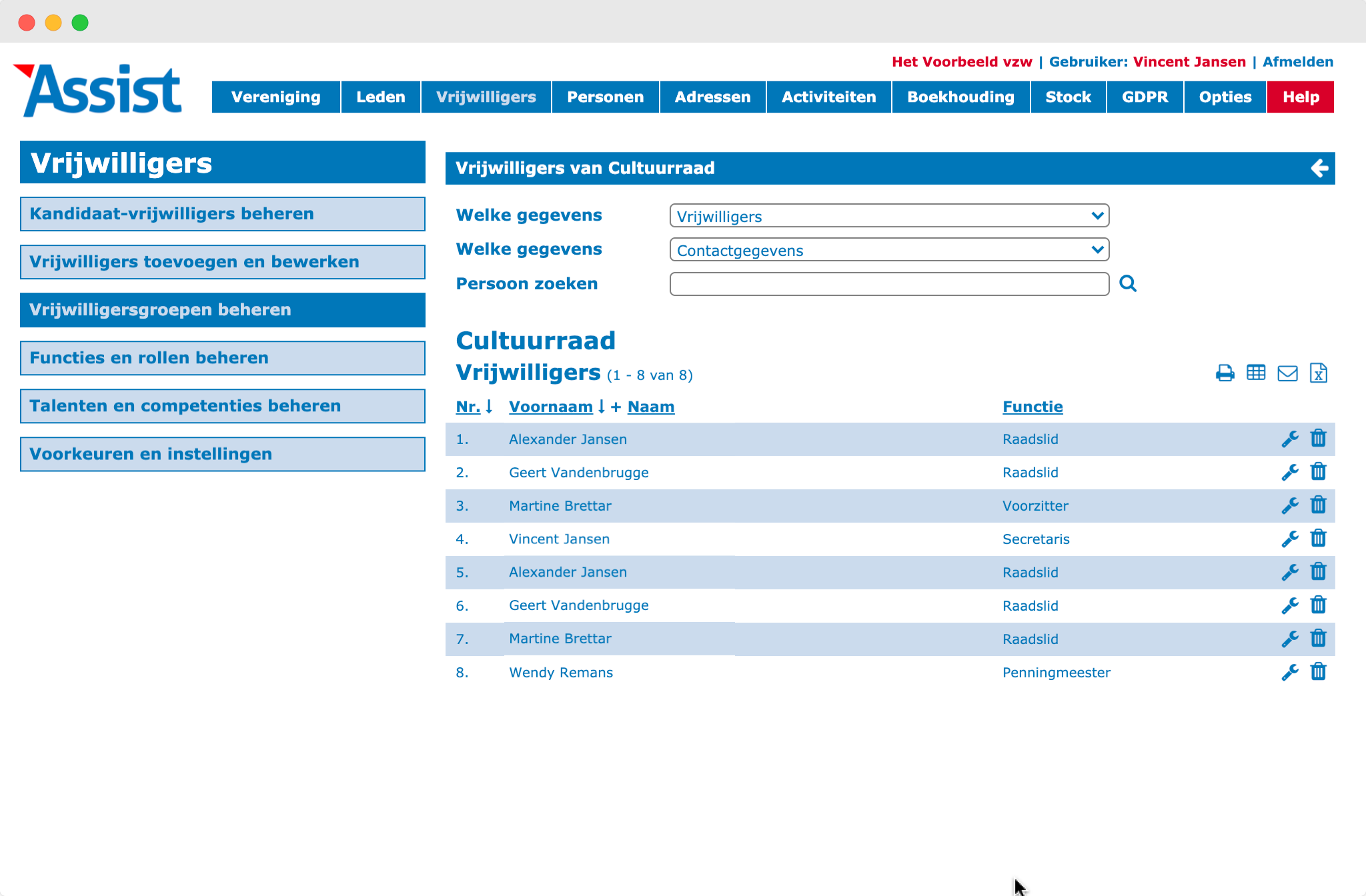Open the Stock menu
The image size is (1366, 896).
[x=1069, y=97]
